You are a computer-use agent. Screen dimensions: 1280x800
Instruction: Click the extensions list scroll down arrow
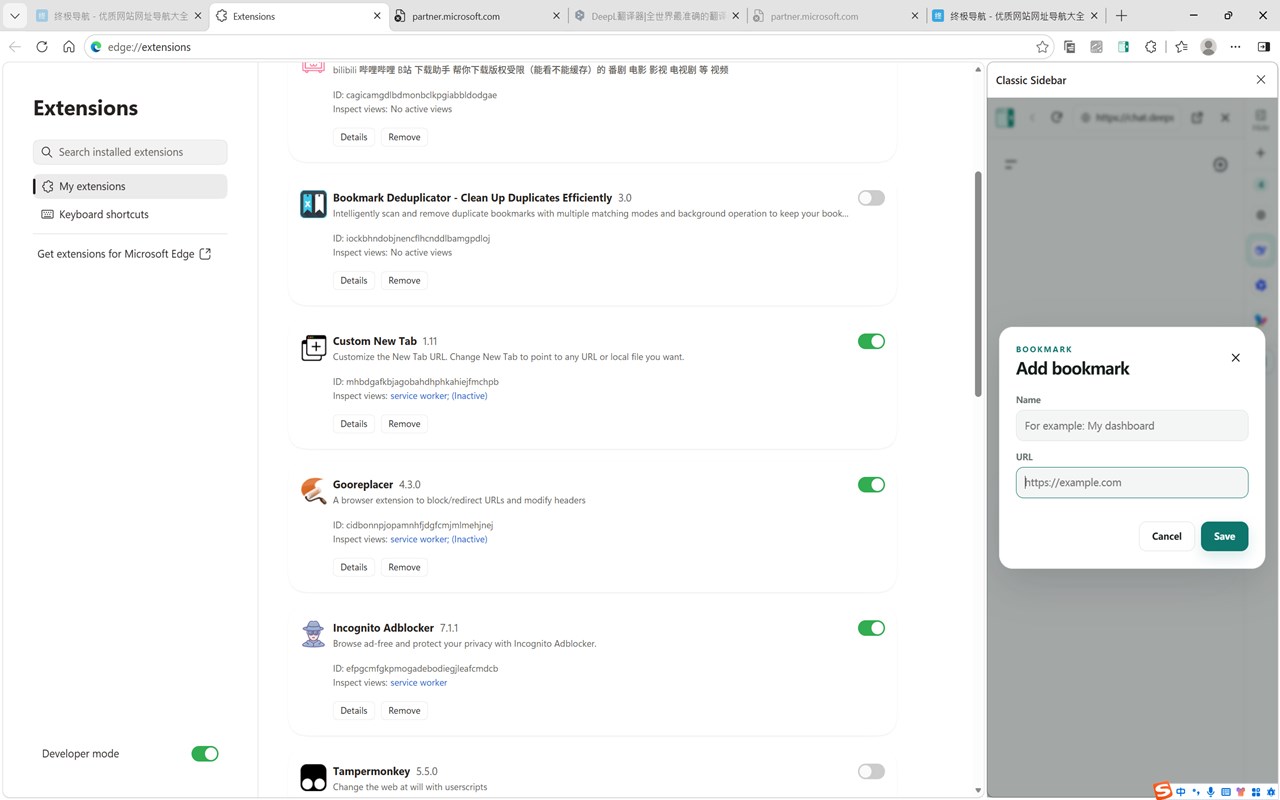tap(978, 790)
